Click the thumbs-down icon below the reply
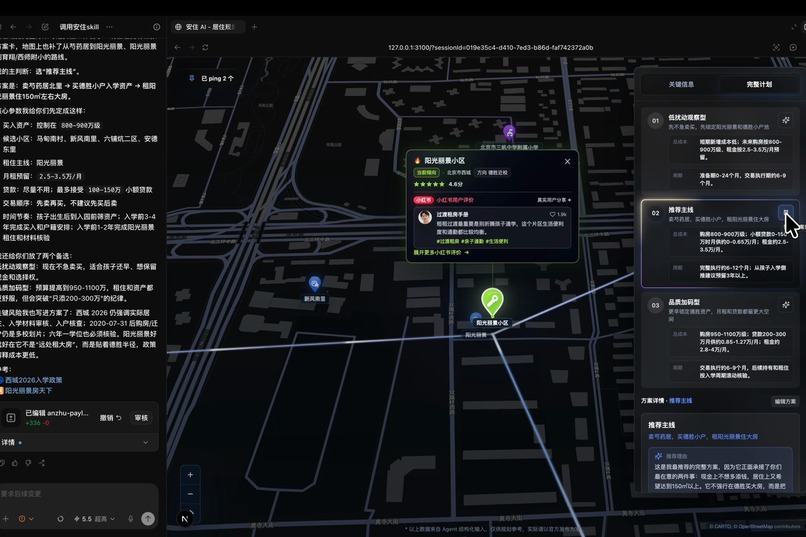 pos(28,463)
